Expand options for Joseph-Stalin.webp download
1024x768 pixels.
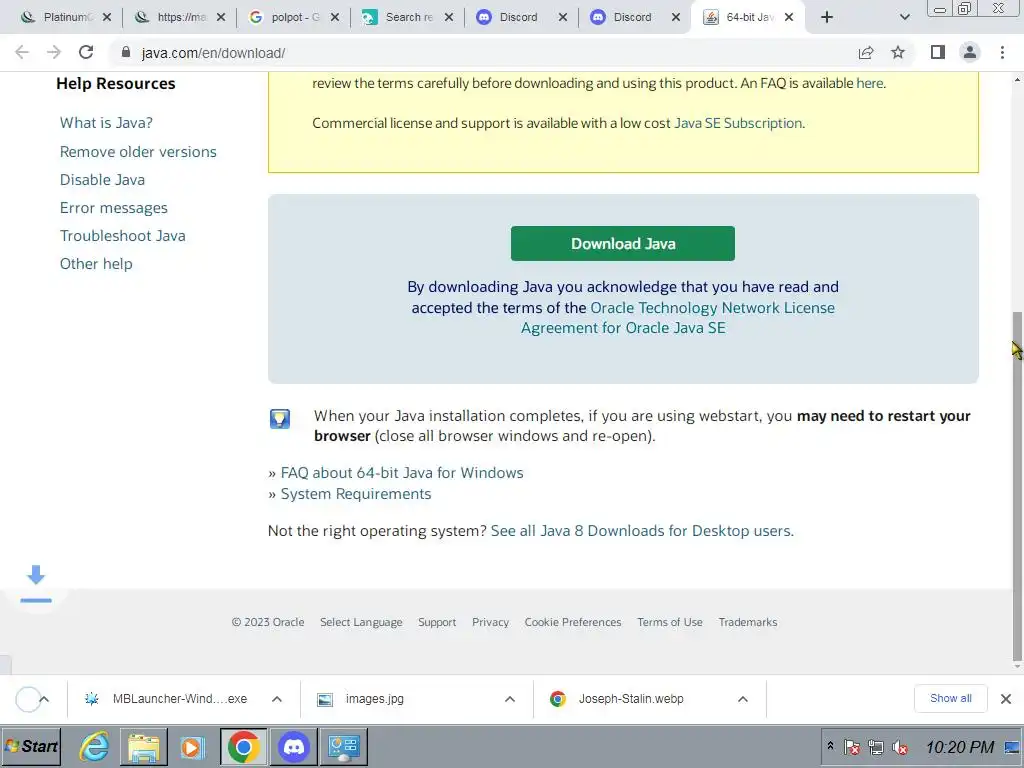pyautogui.click(x=743, y=699)
